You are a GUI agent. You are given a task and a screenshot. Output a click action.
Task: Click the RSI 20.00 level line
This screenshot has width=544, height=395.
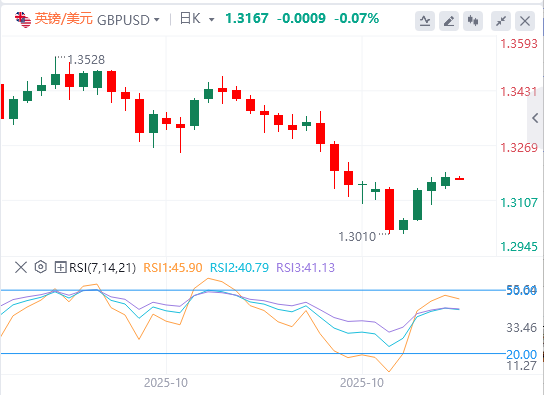[253, 354]
